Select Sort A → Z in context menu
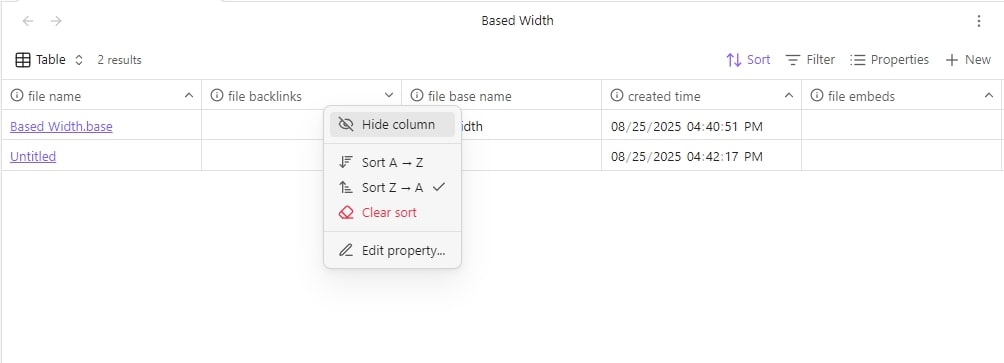The height and width of the screenshot is (363, 1004). 392,163
